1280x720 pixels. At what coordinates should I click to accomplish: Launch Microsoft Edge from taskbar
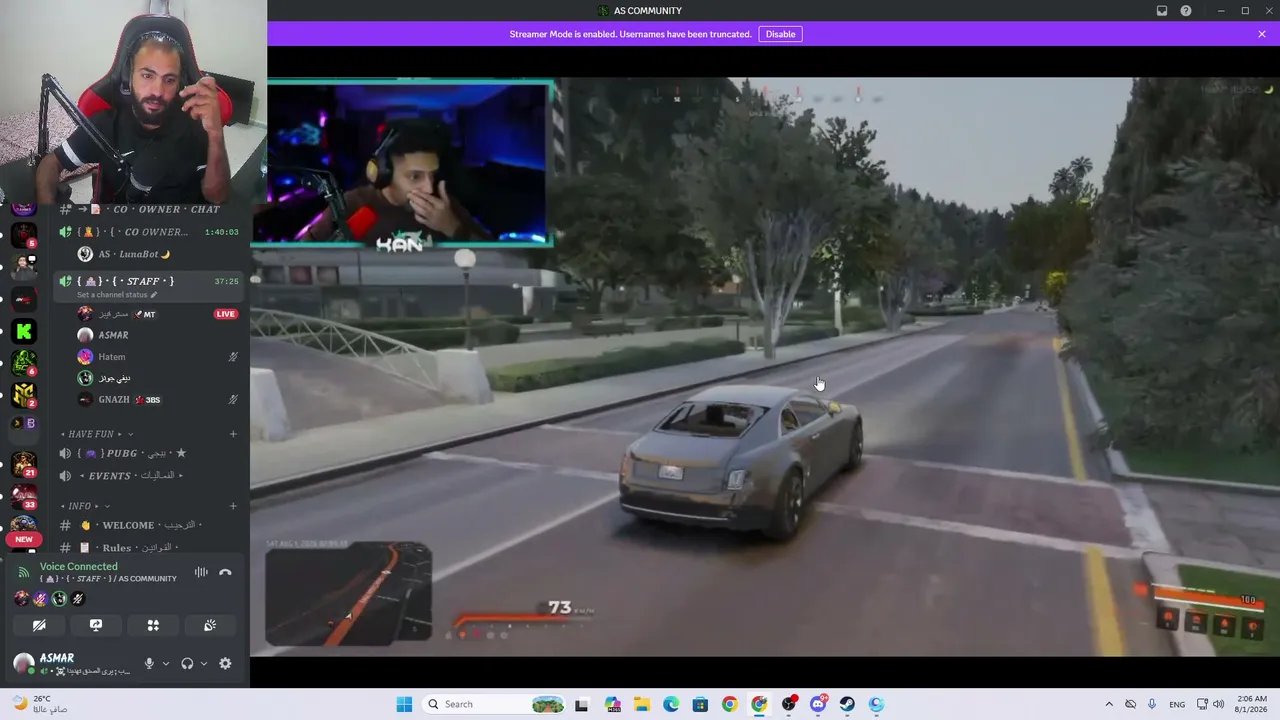pos(671,704)
